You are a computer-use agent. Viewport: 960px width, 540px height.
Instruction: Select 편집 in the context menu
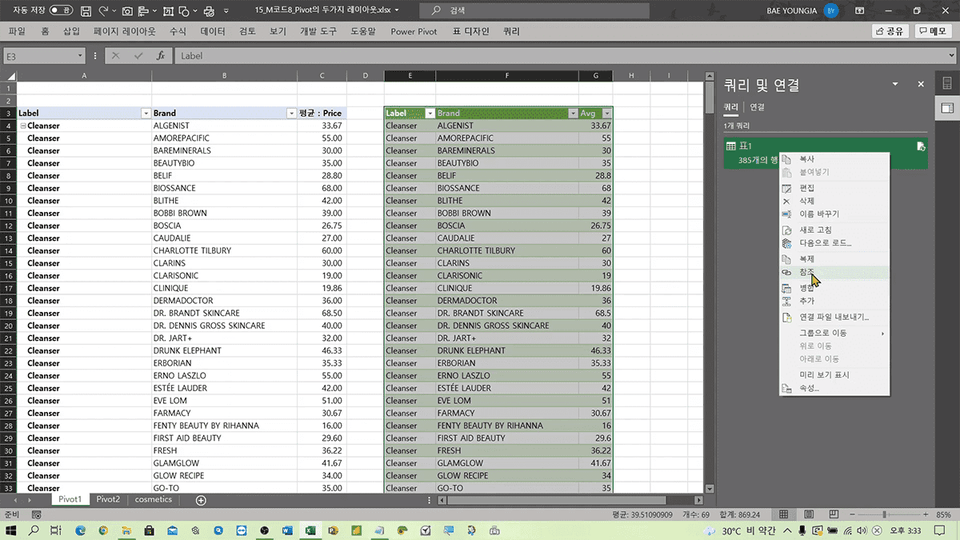[x=834, y=188]
